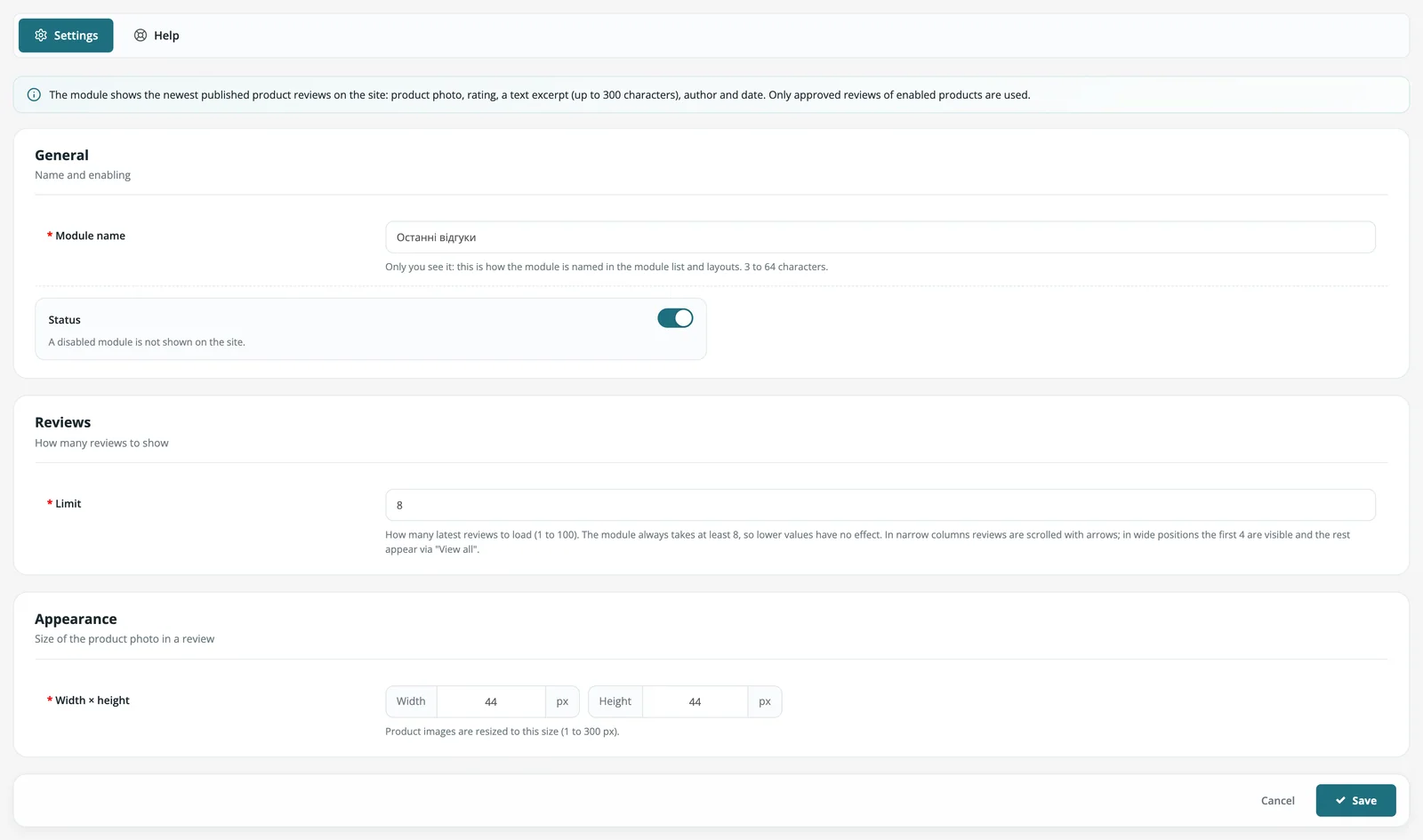This screenshot has width=1423, height=840.
Task: Click the Appearance section heading
Action: point(76,620)
